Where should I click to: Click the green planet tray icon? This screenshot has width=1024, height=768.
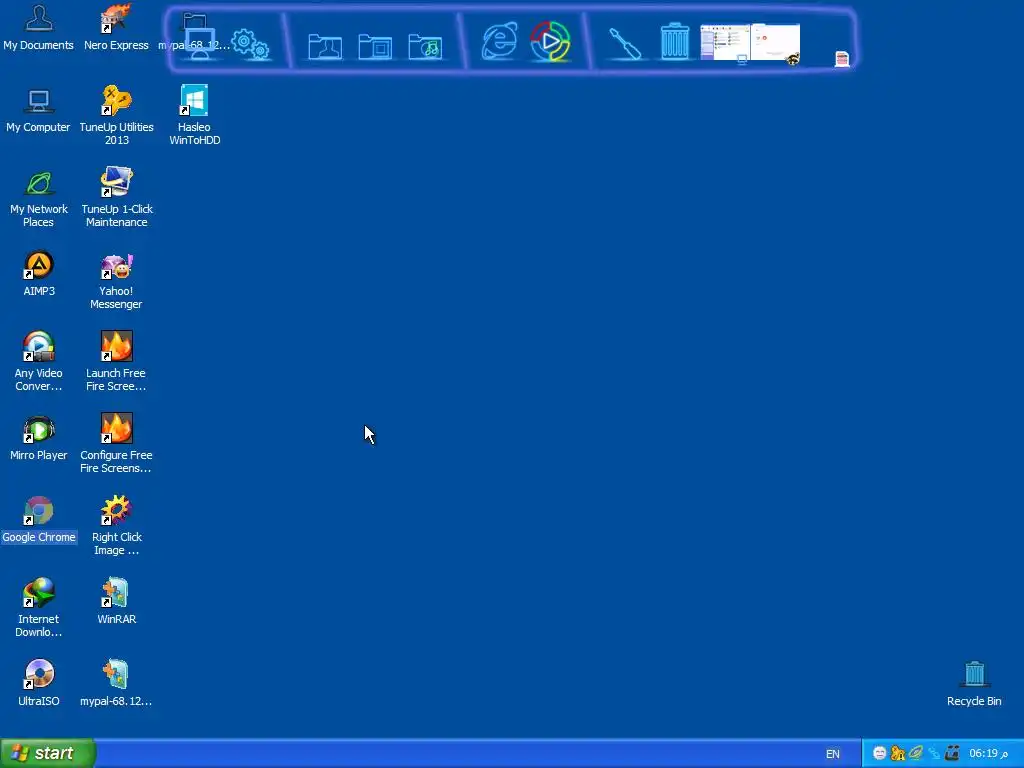(x=916, y=753)
